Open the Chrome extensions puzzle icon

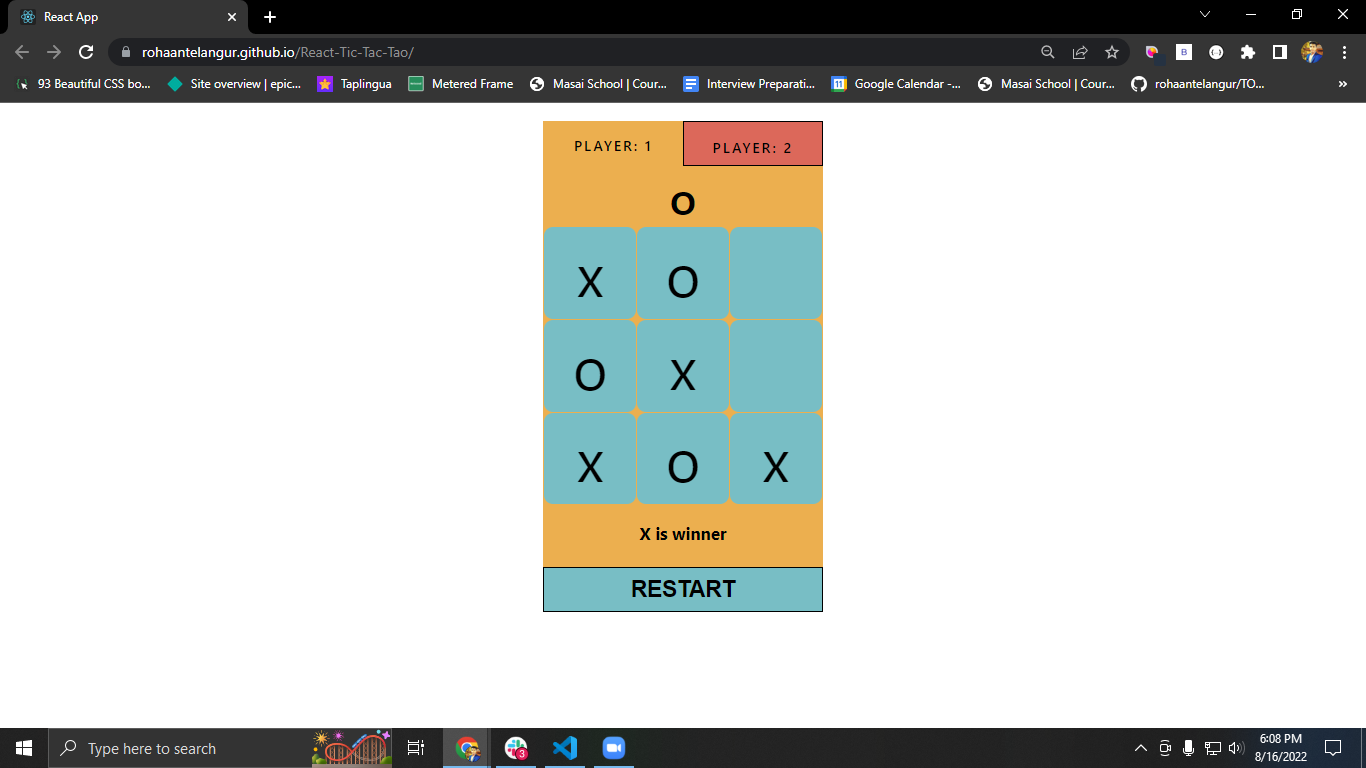click(1248, 51)
